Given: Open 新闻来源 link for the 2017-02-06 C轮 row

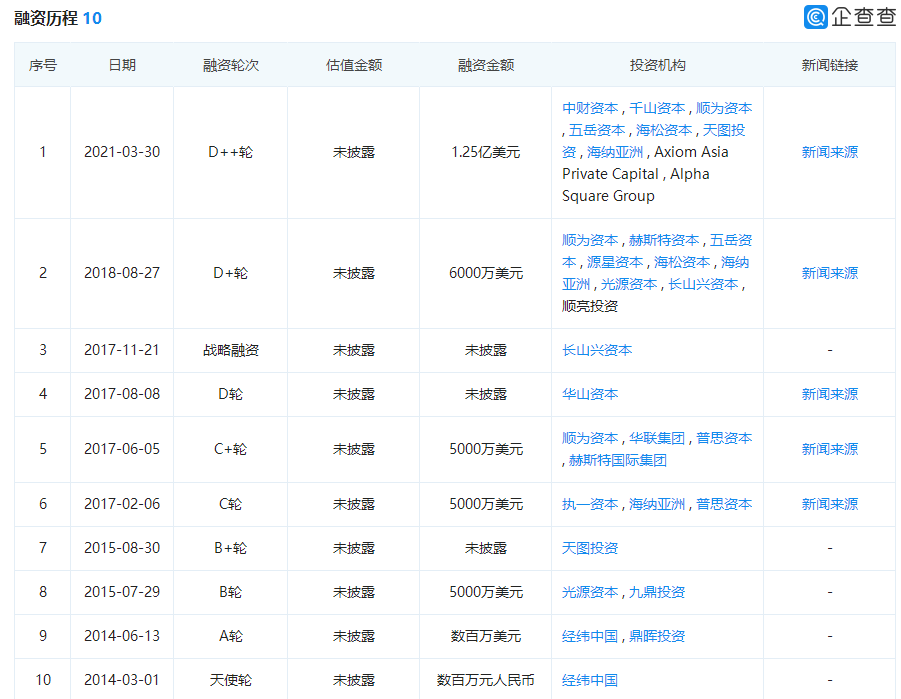Looking at the screenshot, I should click(830, 504).
